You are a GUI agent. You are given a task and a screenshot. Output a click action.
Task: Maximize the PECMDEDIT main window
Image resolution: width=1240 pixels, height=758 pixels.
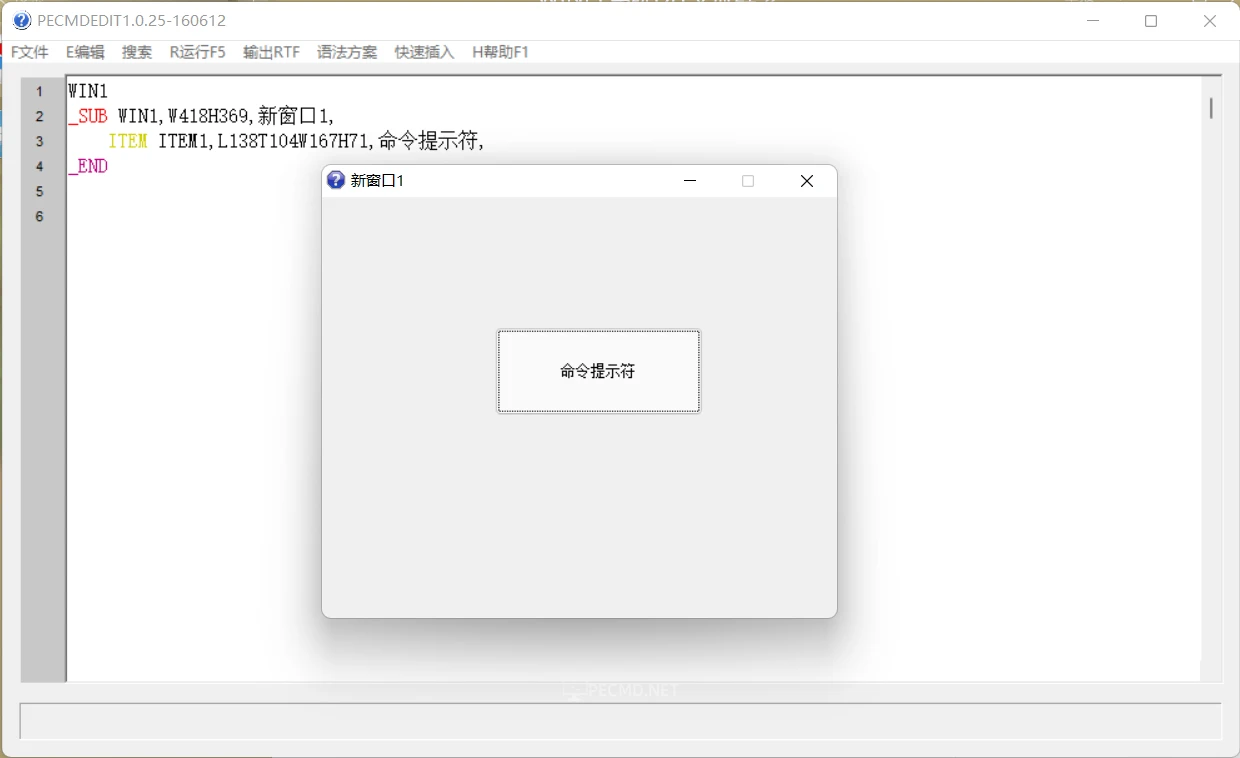[x=1151, y=20]
